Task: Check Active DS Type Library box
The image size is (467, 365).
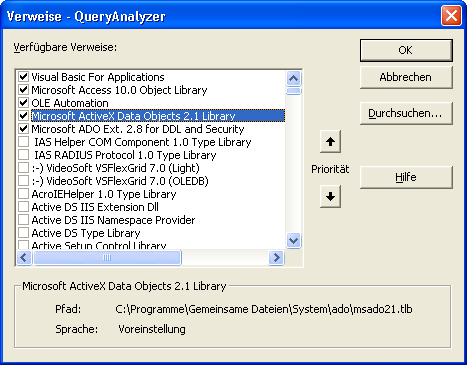Action: (23, 233)
